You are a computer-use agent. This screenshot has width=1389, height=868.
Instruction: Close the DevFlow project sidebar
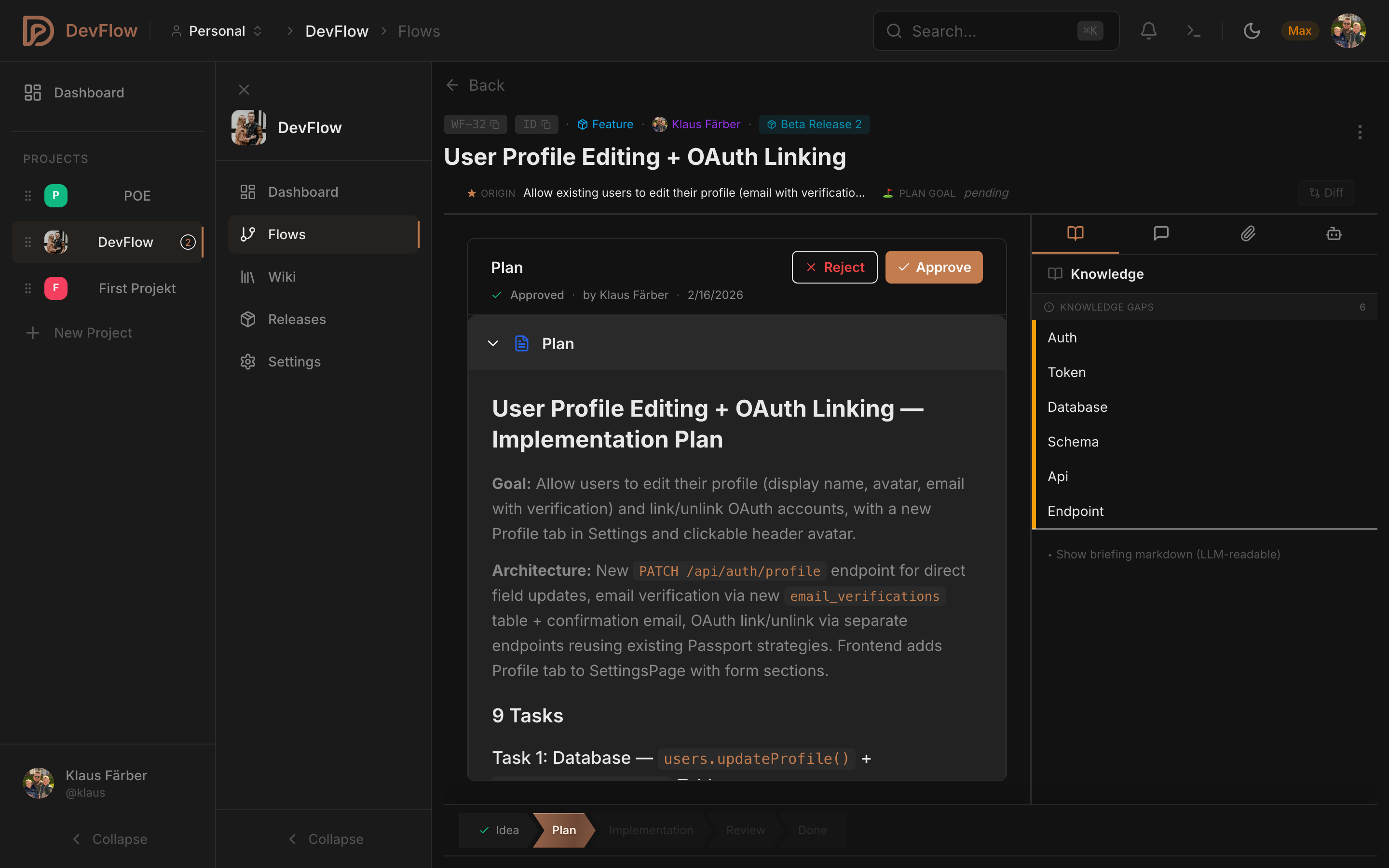click(244, 90)
